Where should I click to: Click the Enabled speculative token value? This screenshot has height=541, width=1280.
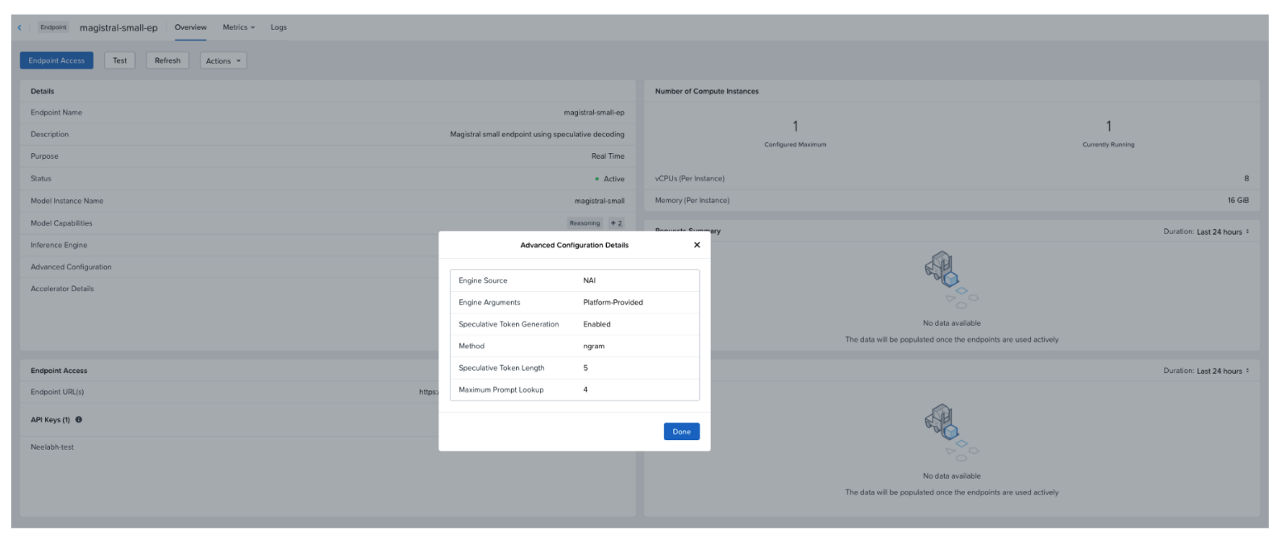point(597,324)
